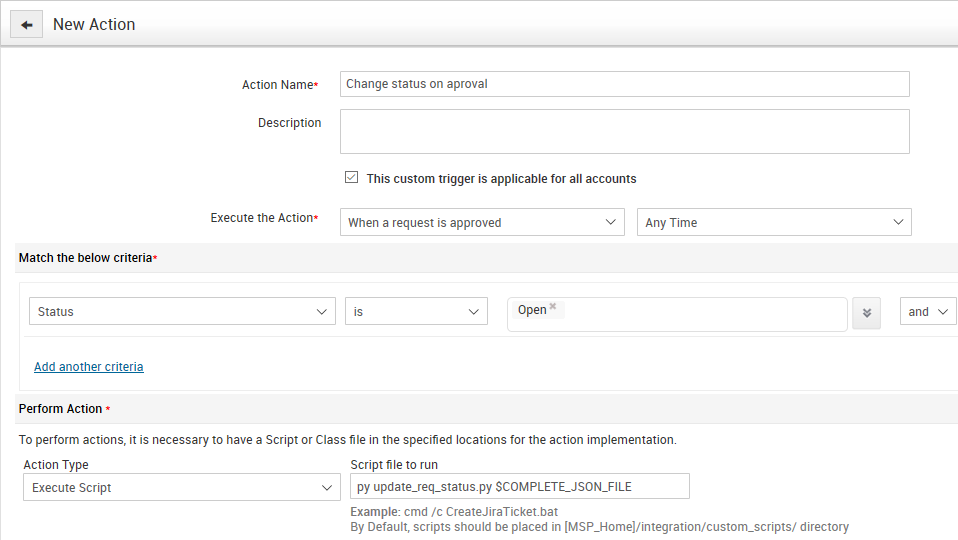Click into the Description text area

[624, 131]
